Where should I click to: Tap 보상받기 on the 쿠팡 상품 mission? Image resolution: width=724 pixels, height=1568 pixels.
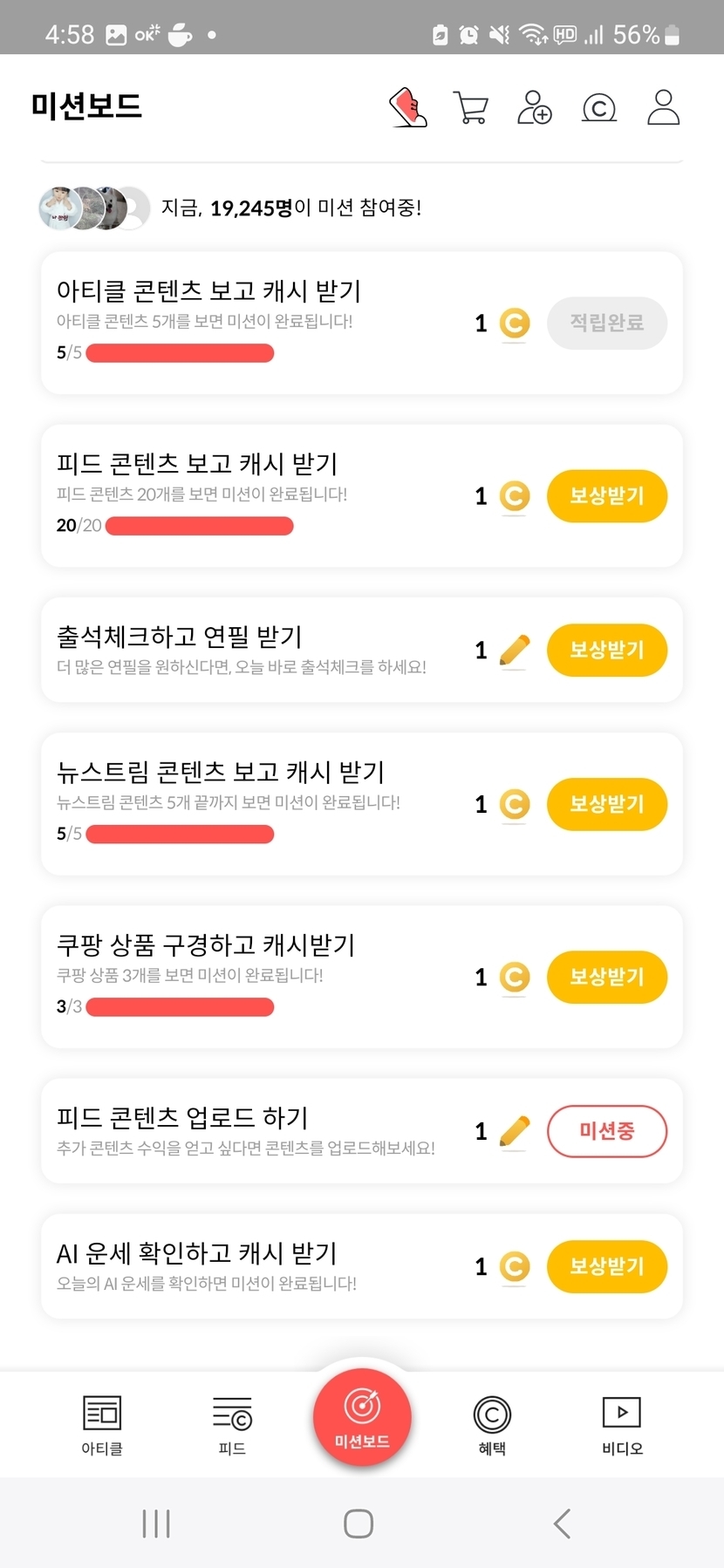606,977
